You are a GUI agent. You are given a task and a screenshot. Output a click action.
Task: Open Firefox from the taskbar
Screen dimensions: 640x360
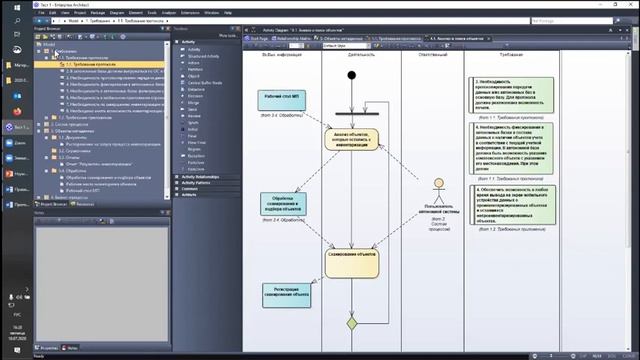(x=17, y=111)
